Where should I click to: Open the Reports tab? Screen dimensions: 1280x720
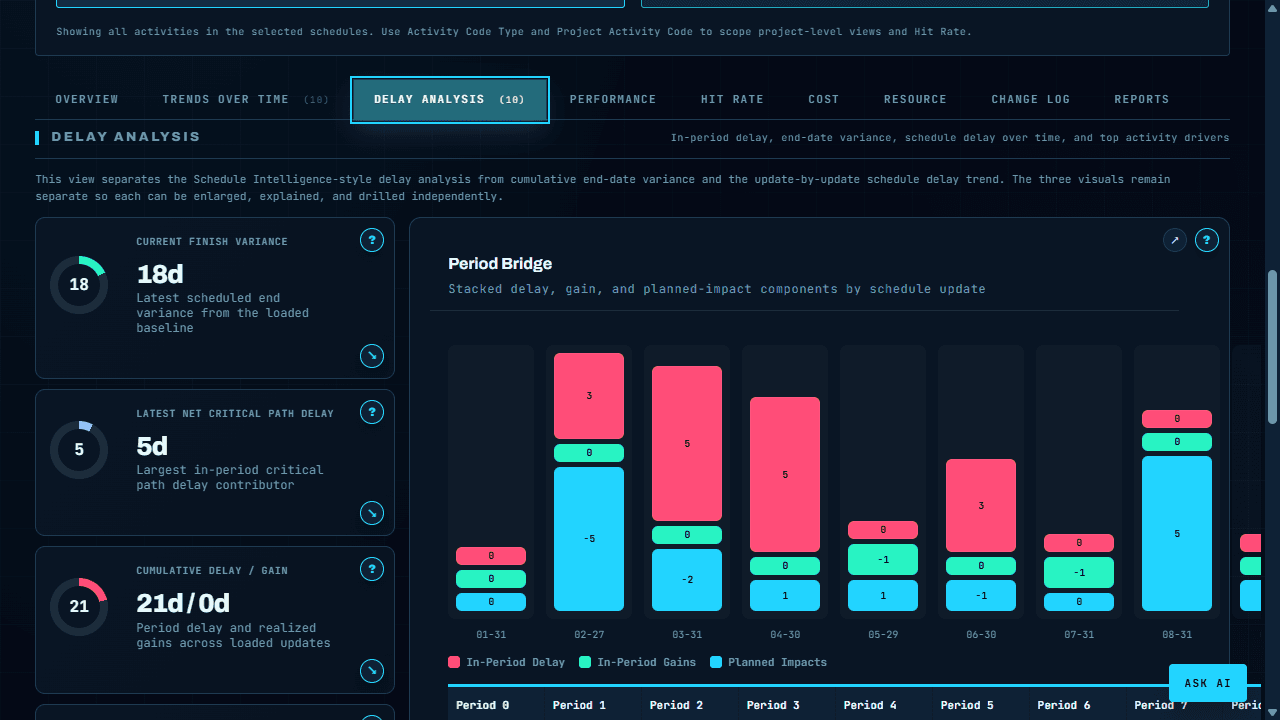click(x=1142, y=99)
